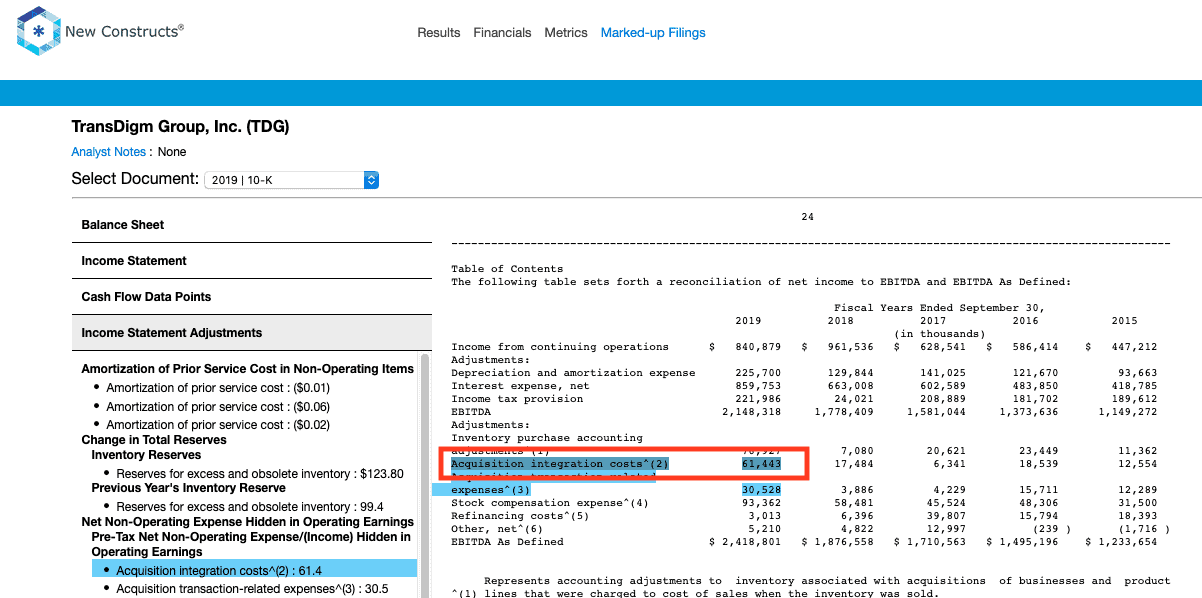1202x598 pixels.
Task: Click 2015 EBITDA As Defined value 1,233,654
Action: pos(1128,542)
